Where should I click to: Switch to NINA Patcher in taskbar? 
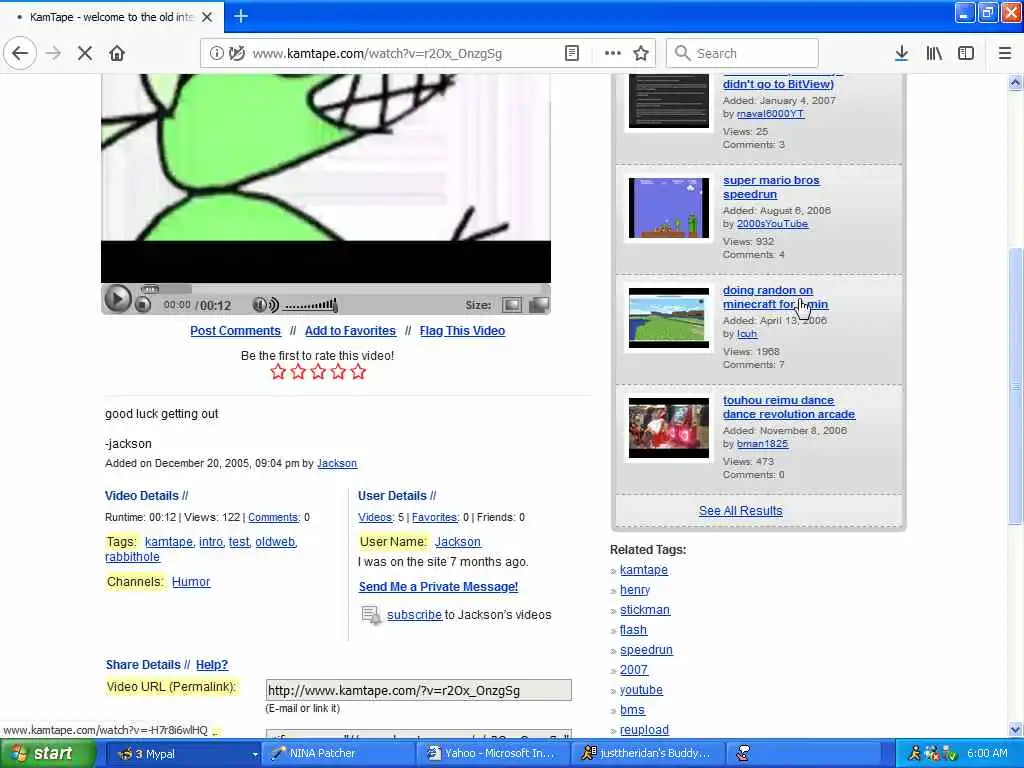(338, 754)
